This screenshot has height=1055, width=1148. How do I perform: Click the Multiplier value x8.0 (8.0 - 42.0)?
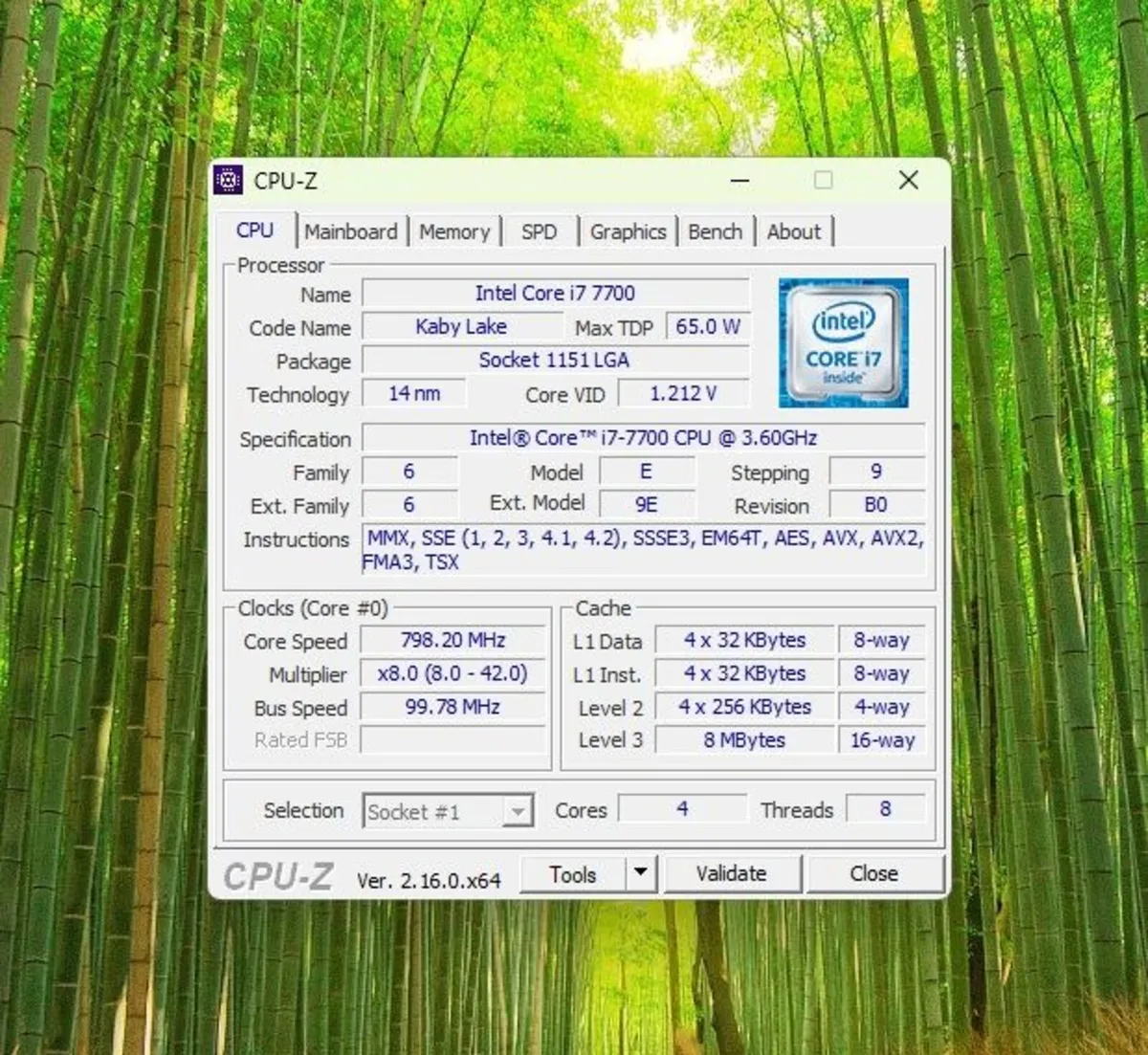point(453,673)
